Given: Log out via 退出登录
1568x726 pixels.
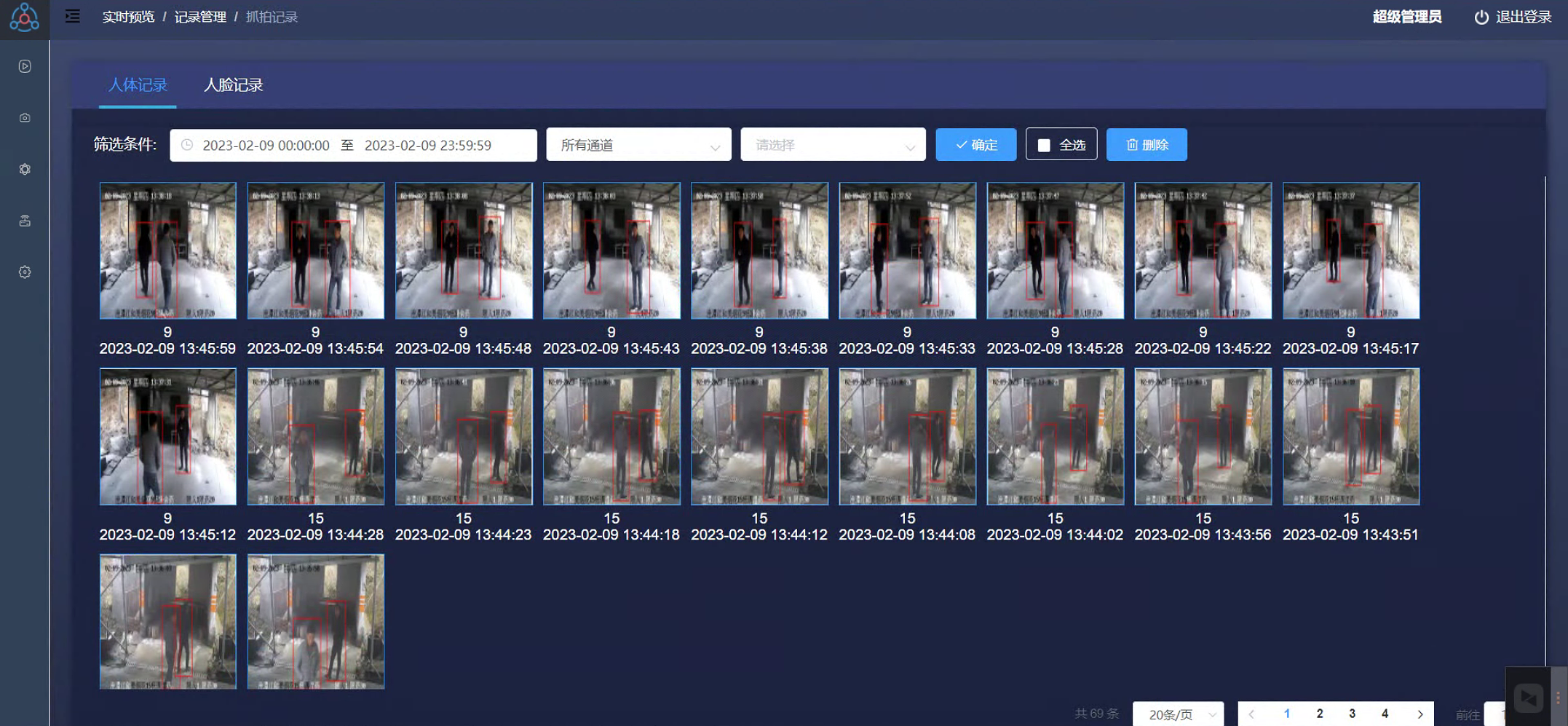Looking at the screenshot, I should tap(1513, 17).
